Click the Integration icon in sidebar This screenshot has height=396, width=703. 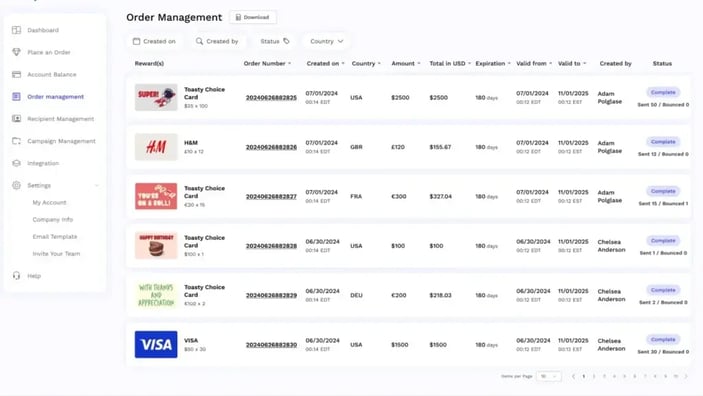click(17, 163)
